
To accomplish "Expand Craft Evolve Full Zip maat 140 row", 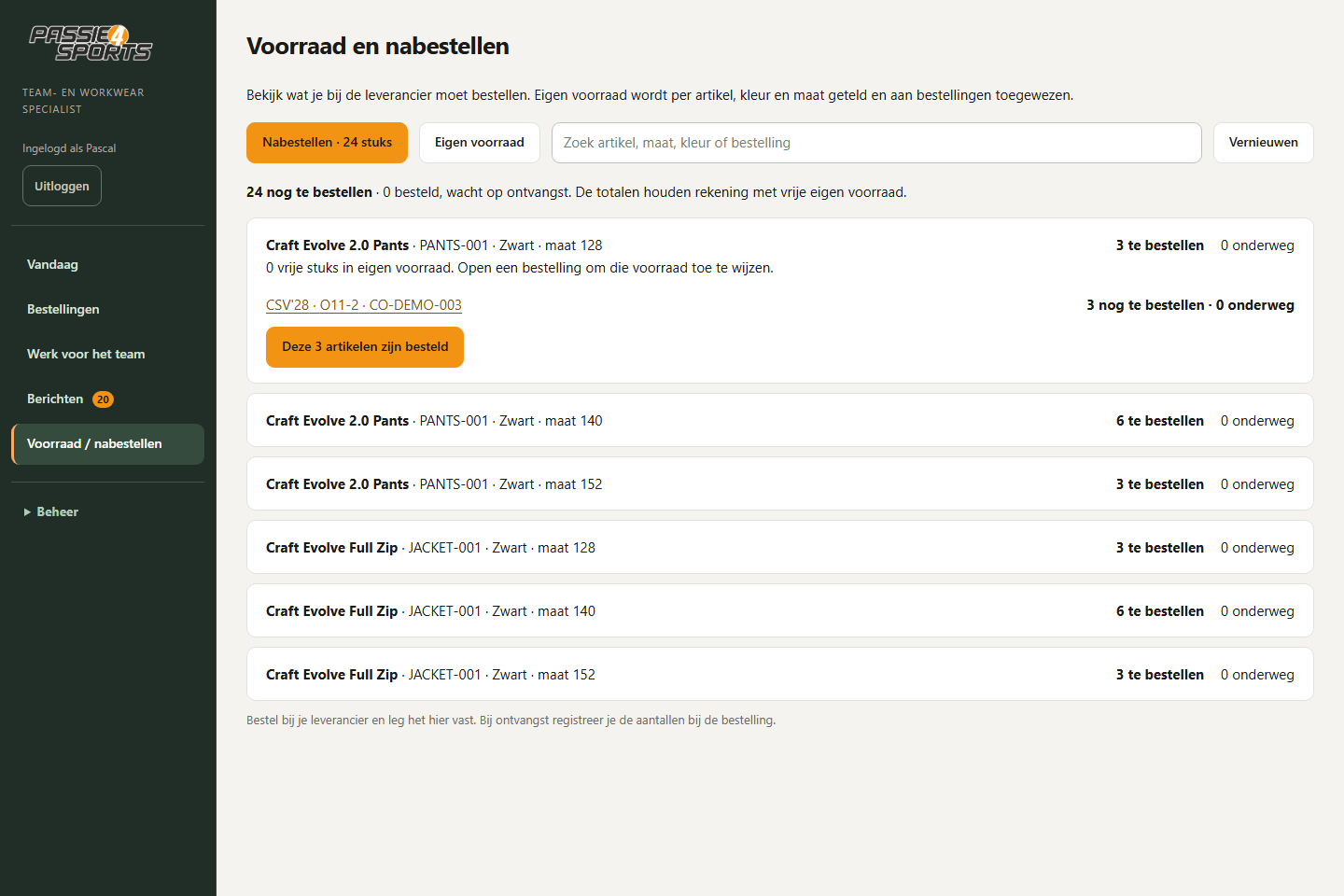I will point(779,610).
